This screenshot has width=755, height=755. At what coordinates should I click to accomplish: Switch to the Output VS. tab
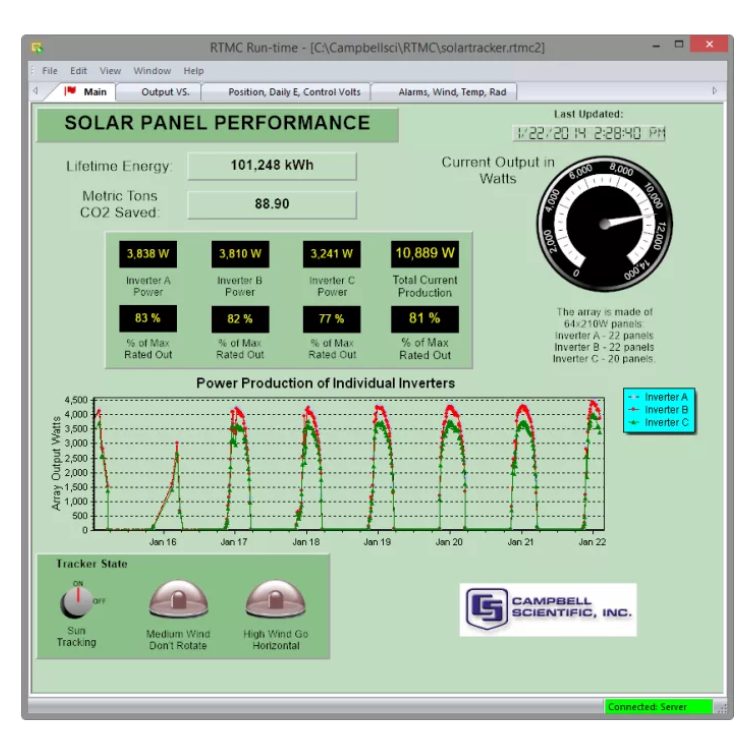click(x=163, y=92)
